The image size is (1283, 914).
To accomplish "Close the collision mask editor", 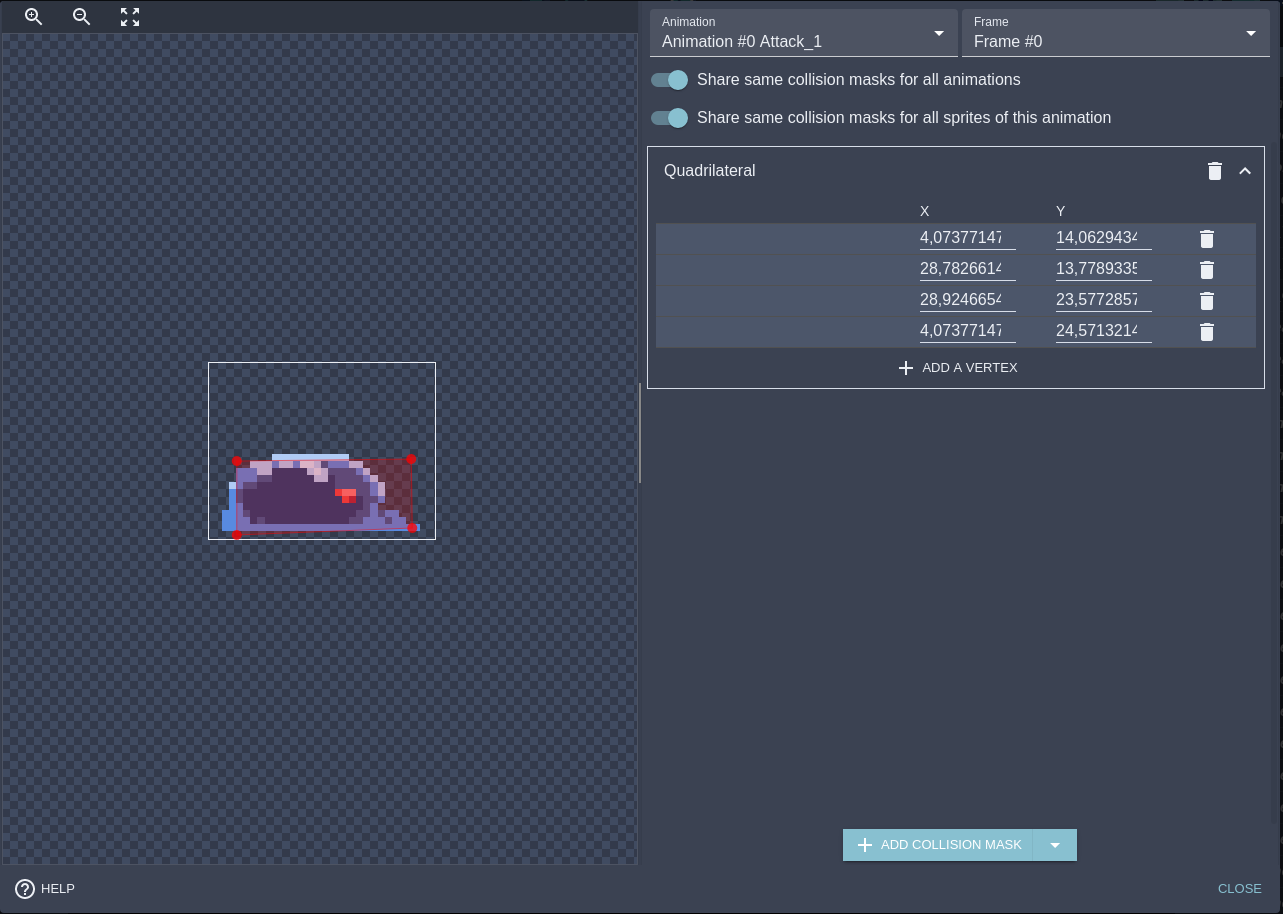I will point(1240,889).
